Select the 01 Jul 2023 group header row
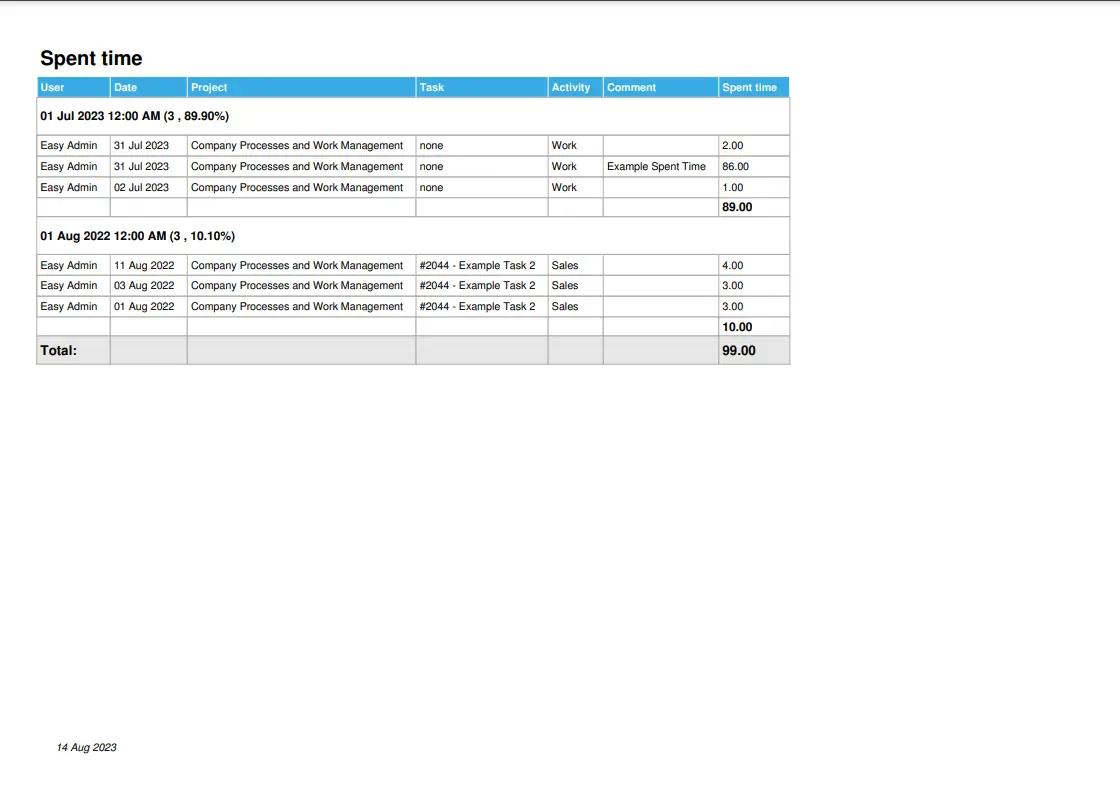 135,116
